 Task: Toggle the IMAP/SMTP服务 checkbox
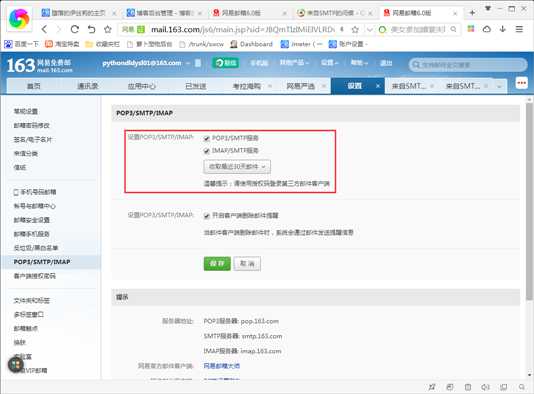click(x=206, y=151)
